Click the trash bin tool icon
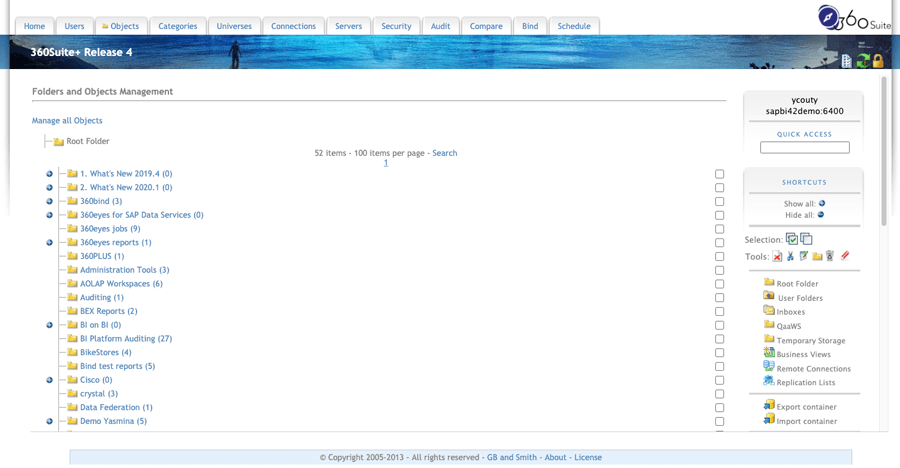This screenshot has height=468, width=900. (830, 256)
